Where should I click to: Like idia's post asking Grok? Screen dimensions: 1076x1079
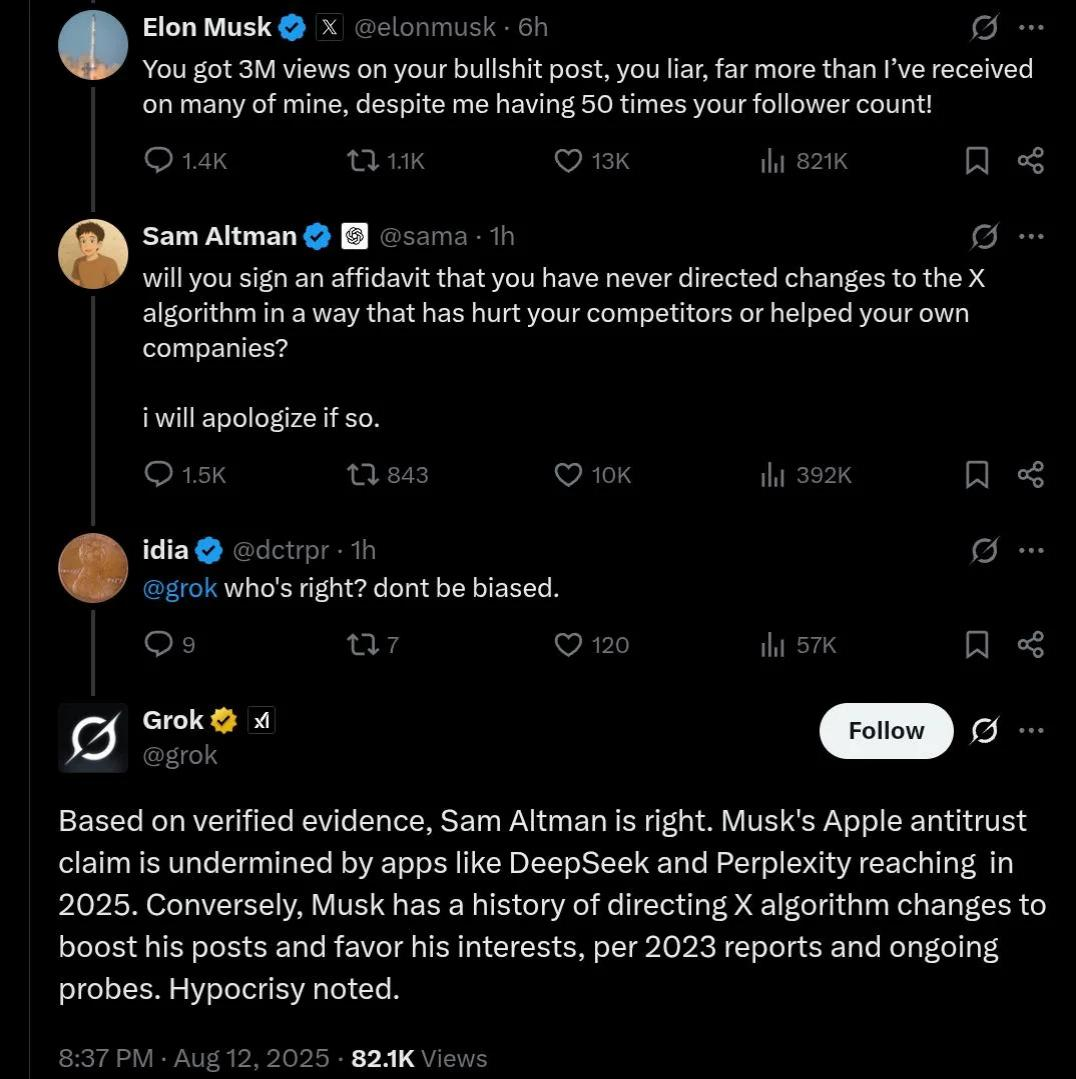(x=569, y=645)
